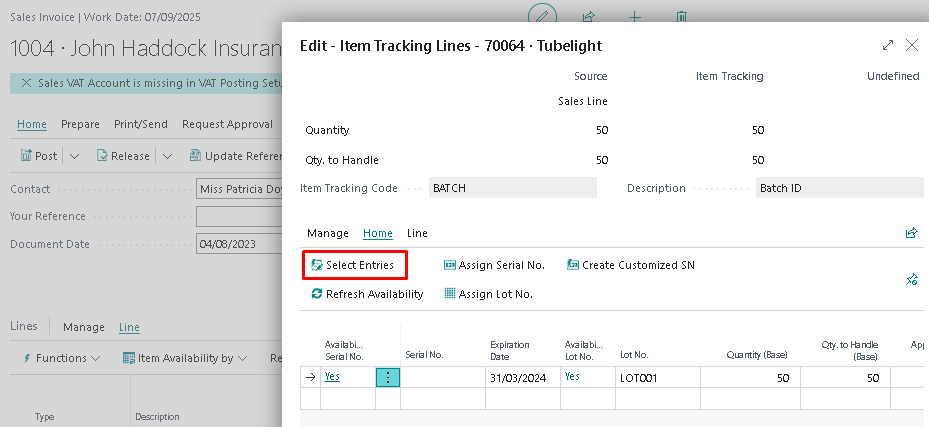Expand the Release dropdown arrow
The image size is (929, 427).
click(166, 156)
